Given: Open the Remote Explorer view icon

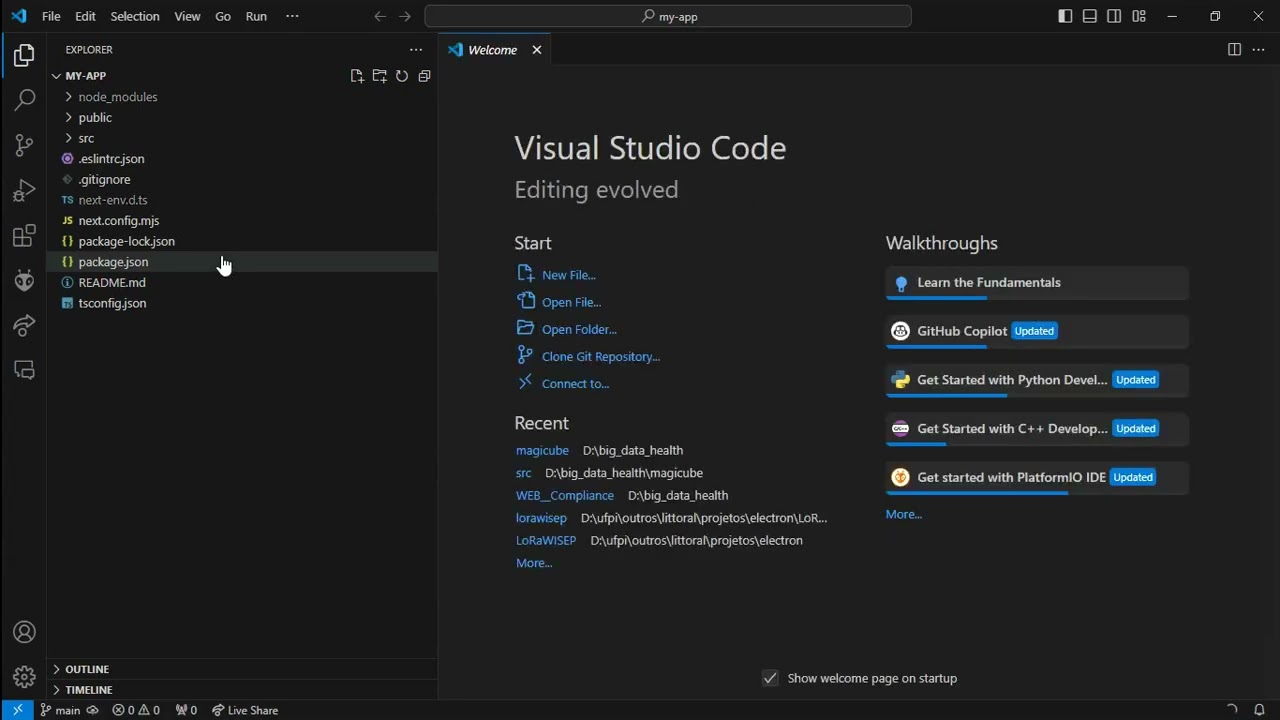Looking at the screenshot, I should (24, 370).
